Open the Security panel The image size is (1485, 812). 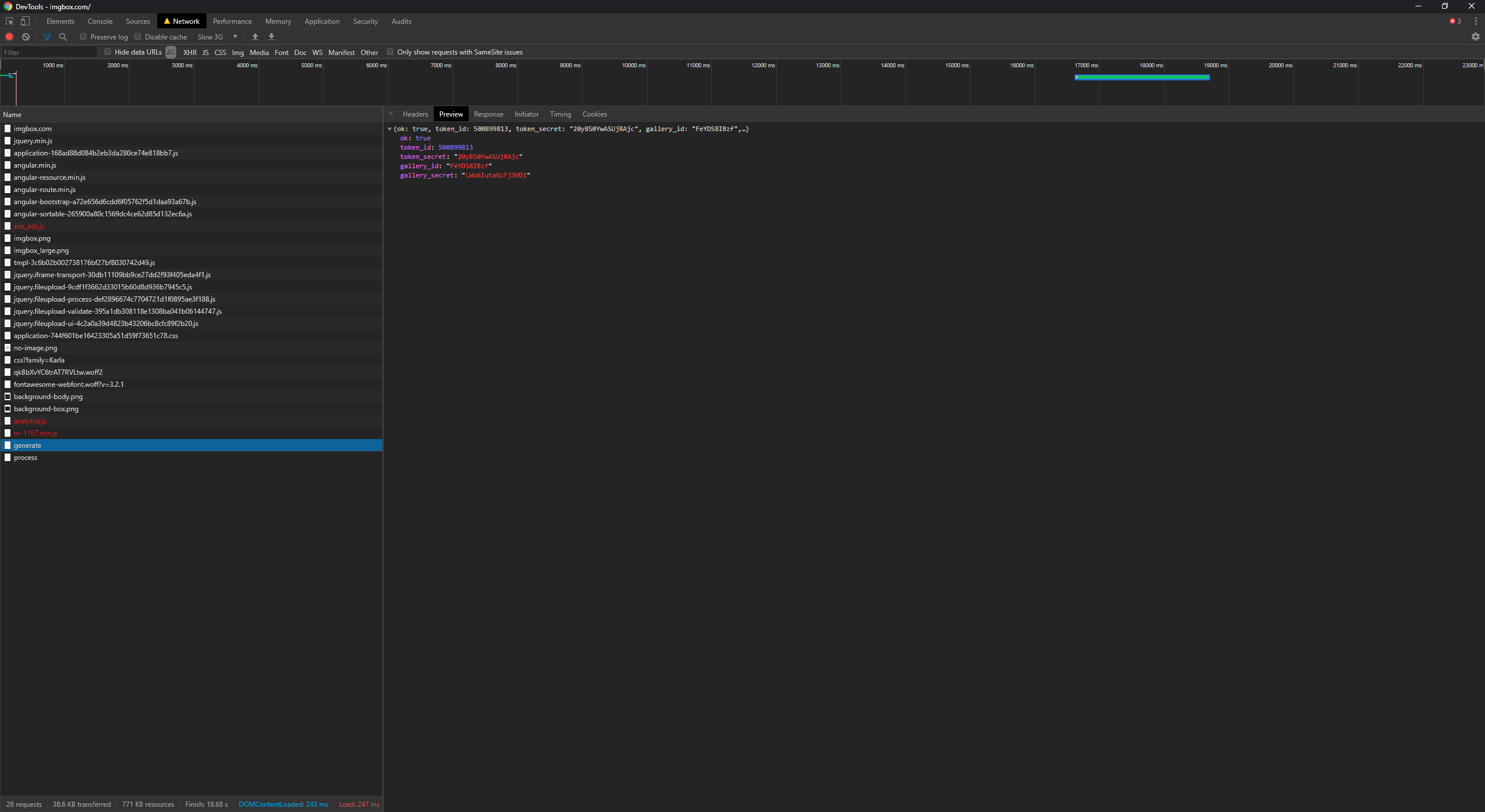365,21
